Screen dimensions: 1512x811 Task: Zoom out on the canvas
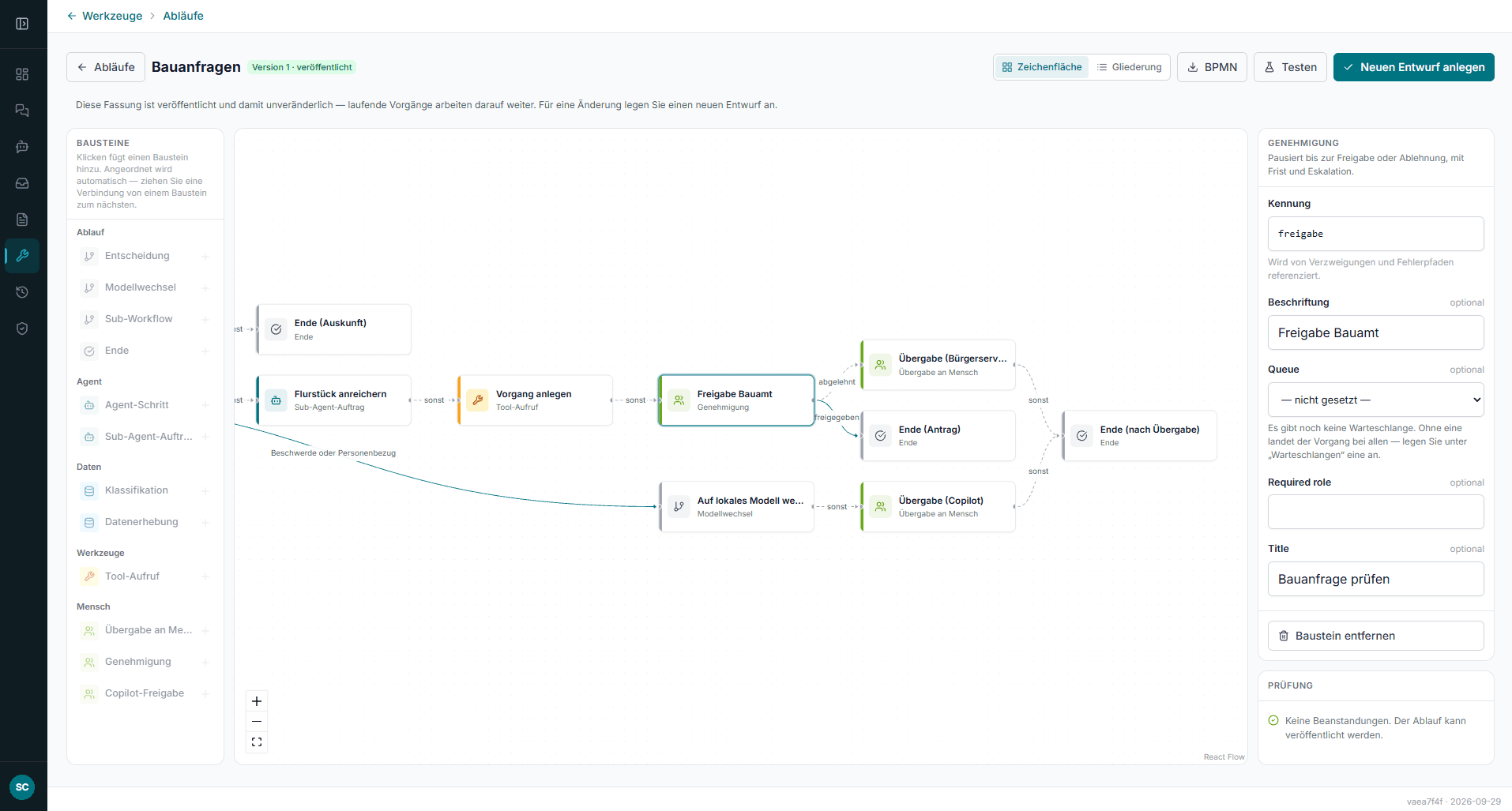[257, 722]
